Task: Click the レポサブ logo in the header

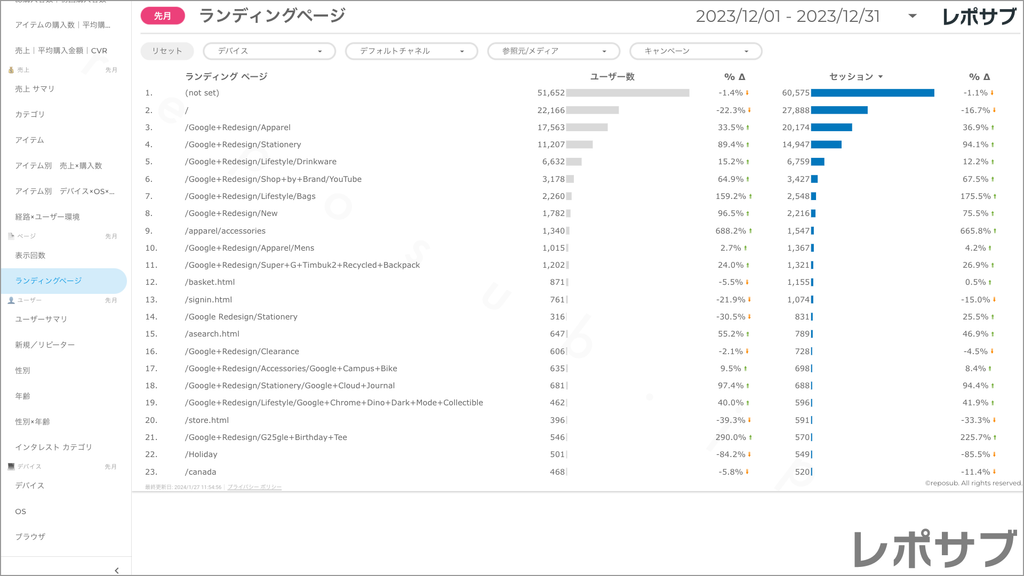Action: coord(979,16)
